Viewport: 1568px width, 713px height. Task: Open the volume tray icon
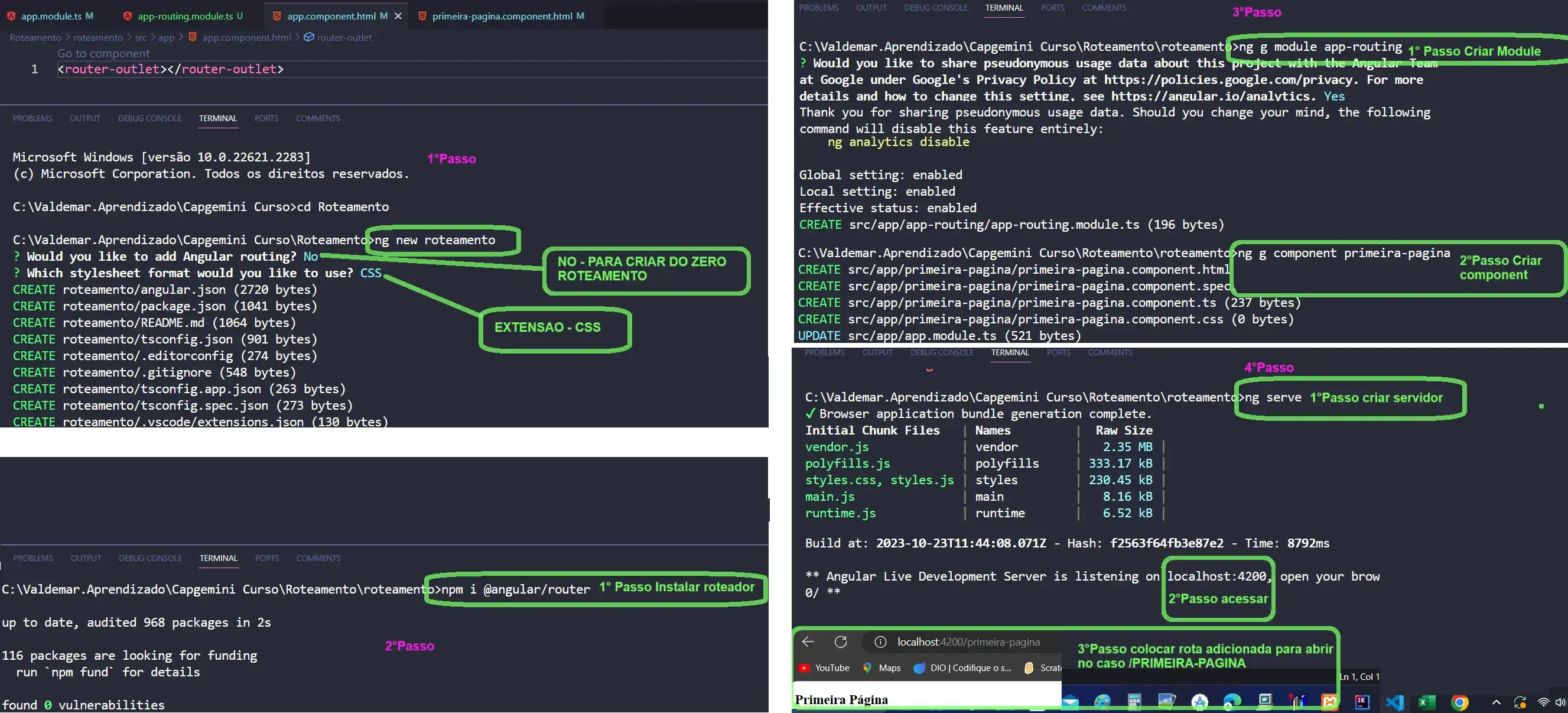point(1561,702)
